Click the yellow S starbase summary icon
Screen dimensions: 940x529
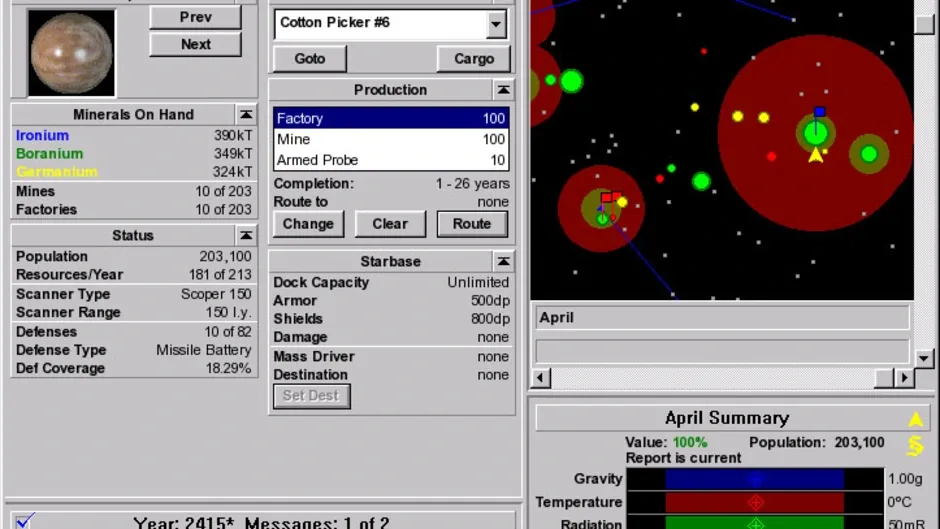pos(915,446)
